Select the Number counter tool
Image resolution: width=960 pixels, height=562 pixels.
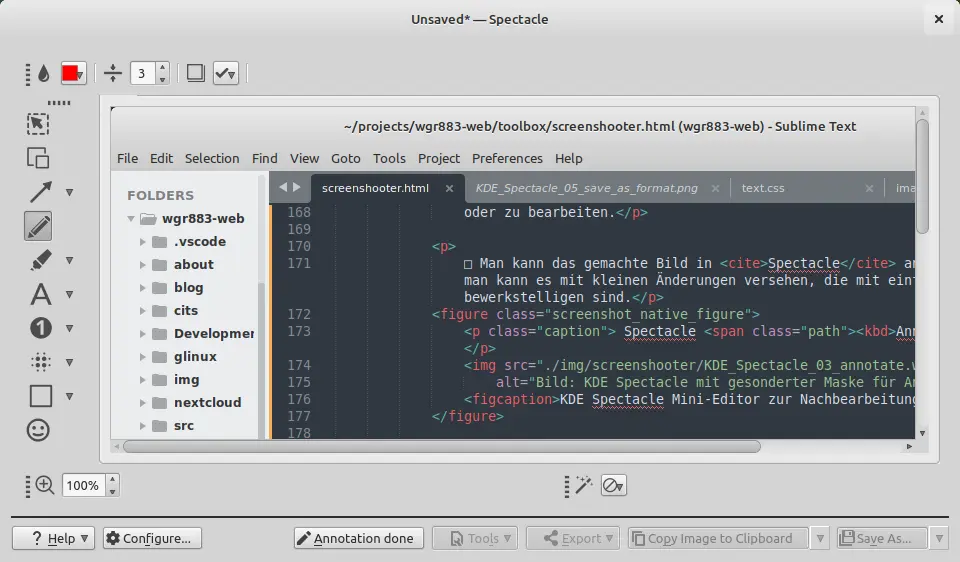(x=40, y=328)
